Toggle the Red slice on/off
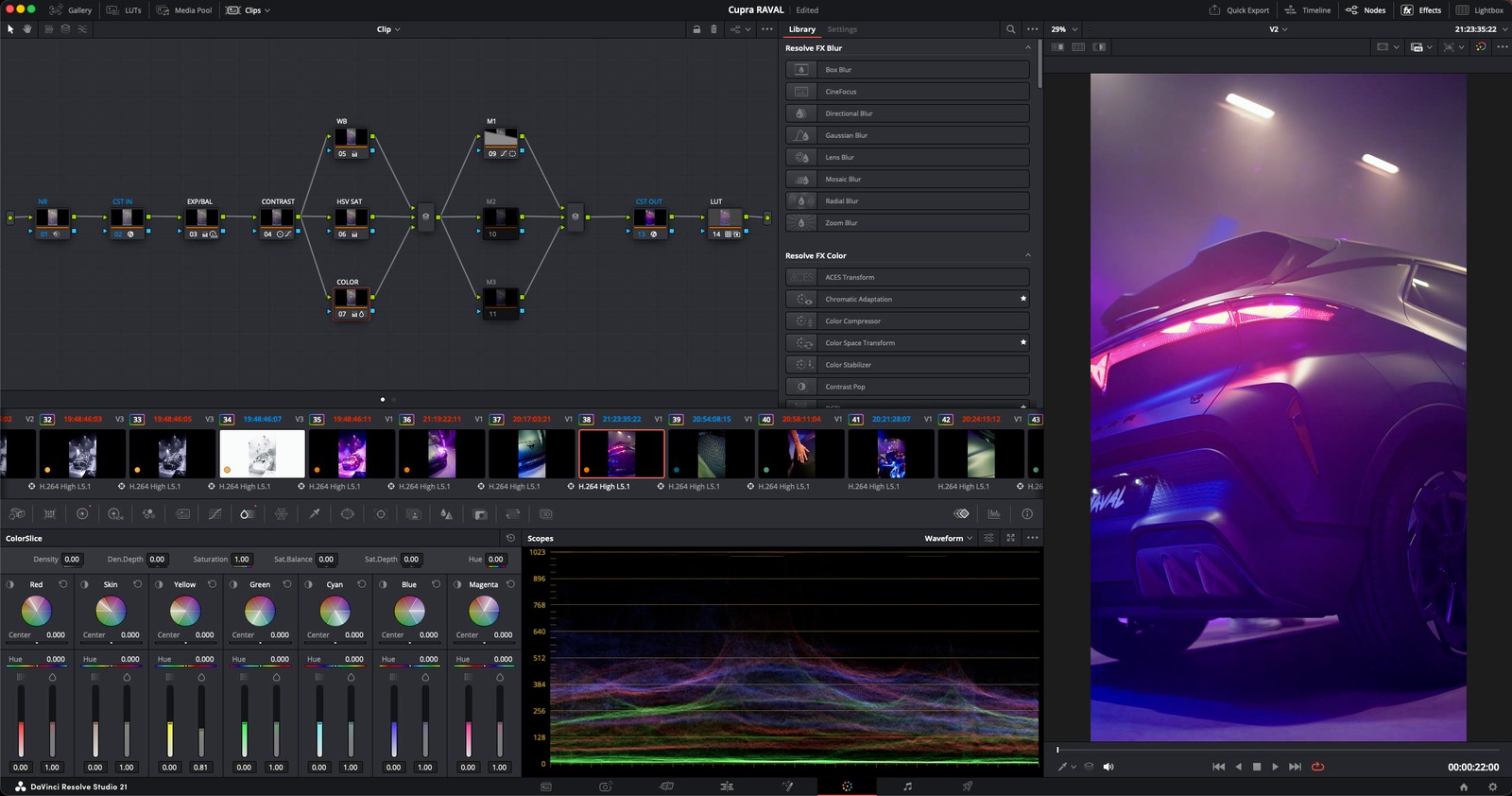Image resolution: width=1512 pixels, height=796 pixels. pyautogui.click(x=10, y=584)
